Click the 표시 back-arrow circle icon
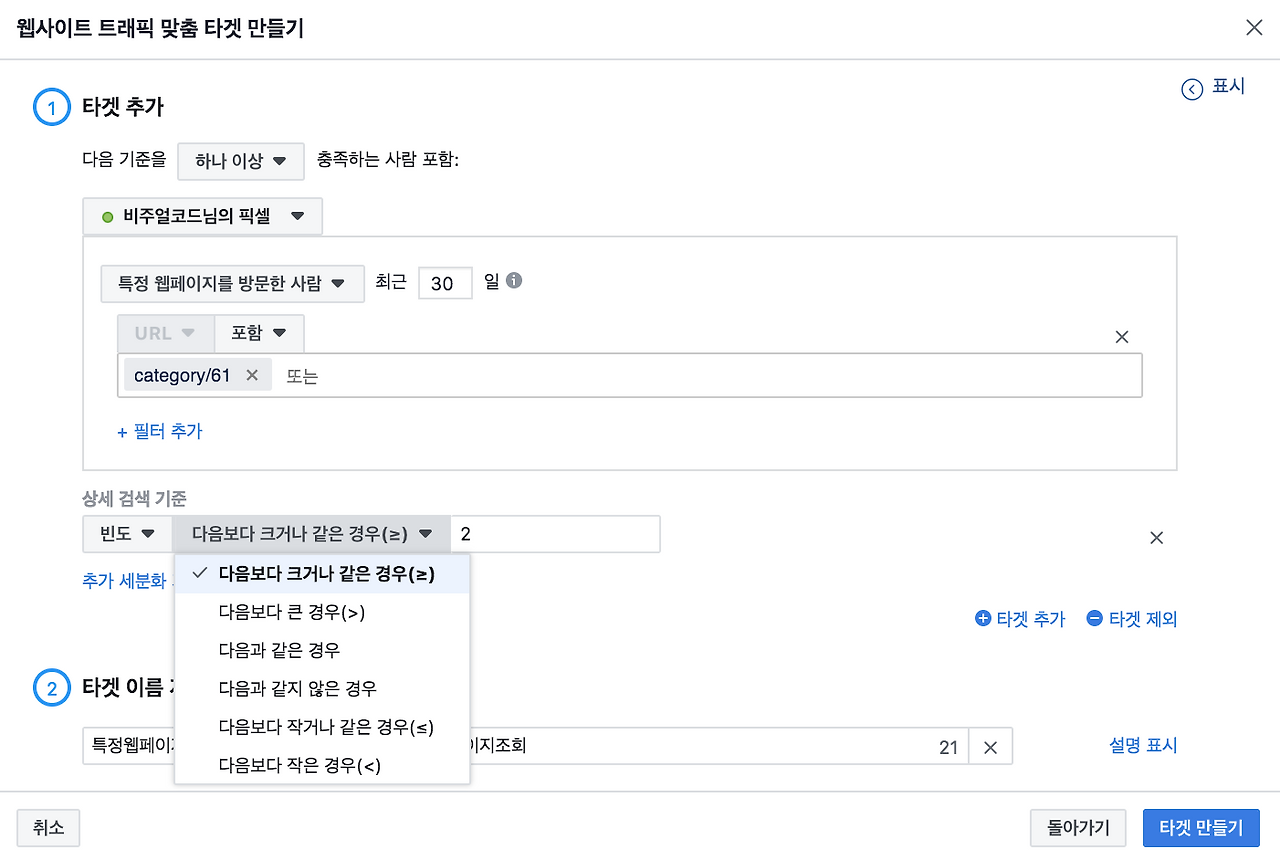1280x860 pixels. (1192, 90)
